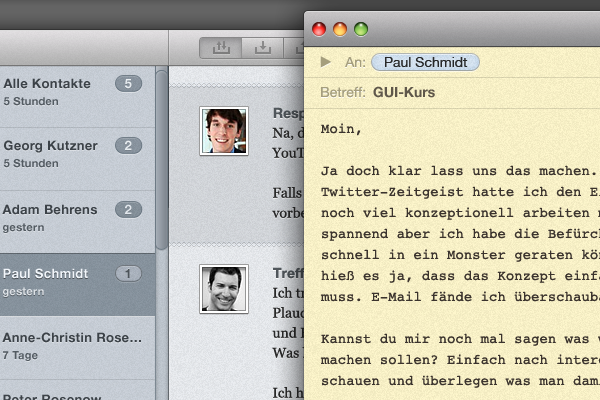This screenshot has width=600, height=400.
Task: Zoom the compose window with the green button
Action: click(x=361, y=29)
